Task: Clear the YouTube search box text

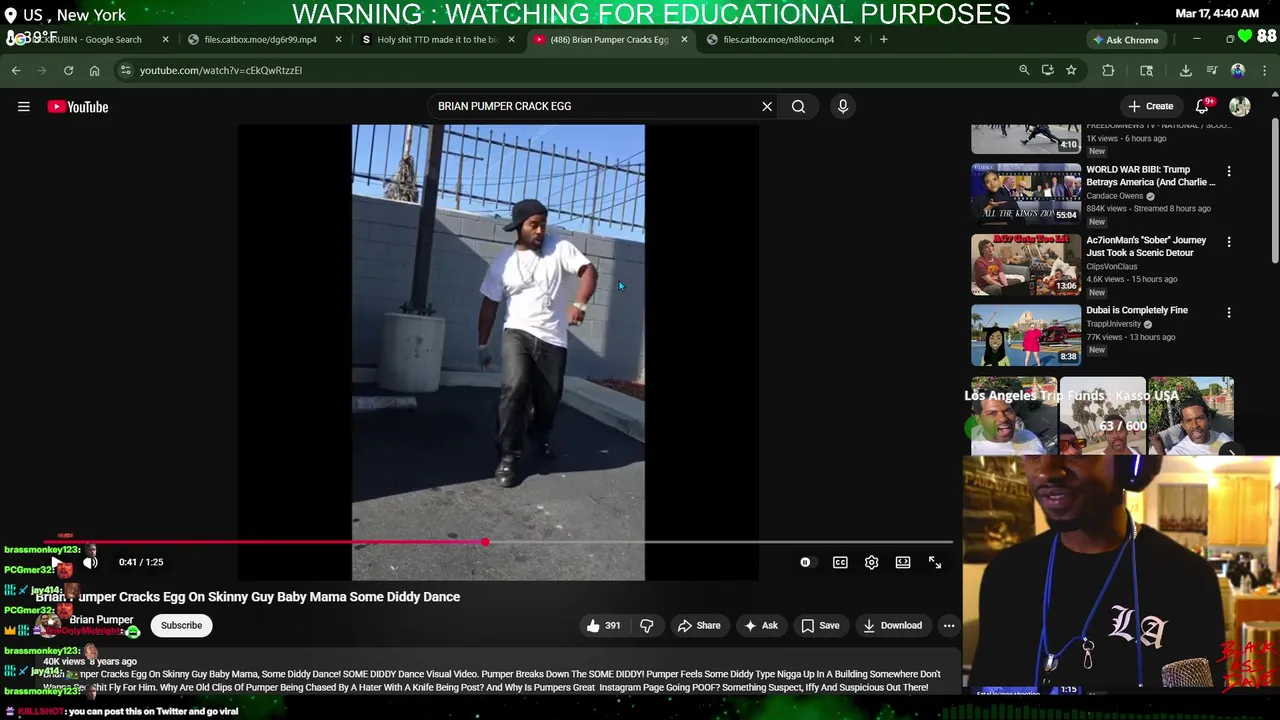Action: [767, 106]
